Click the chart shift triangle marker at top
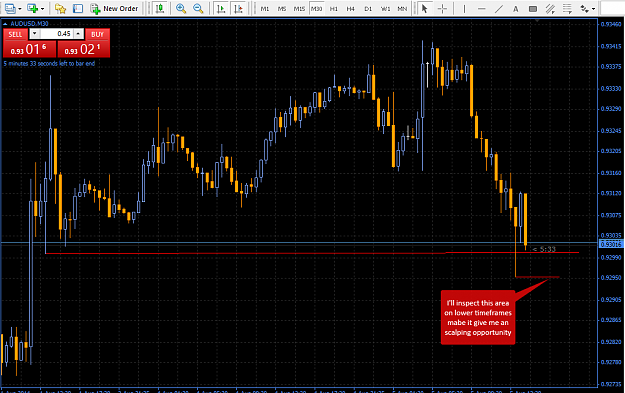 537,20
